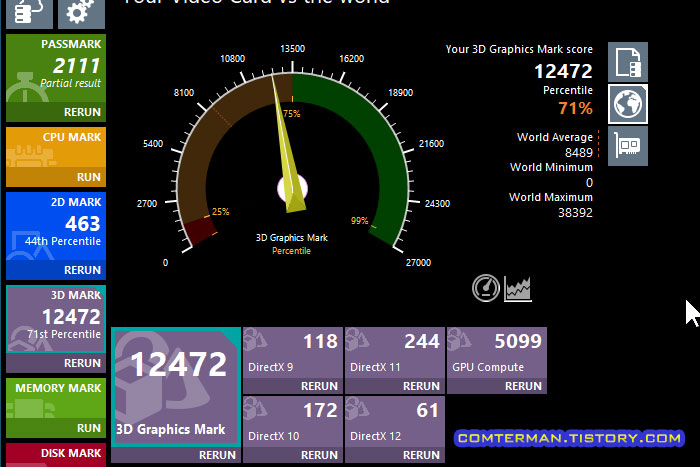The height and width of the screenshot is (467, 700).
Task: Click the 25% marker on the gauge
Action: pyautogui.click(x=221, y=211)
